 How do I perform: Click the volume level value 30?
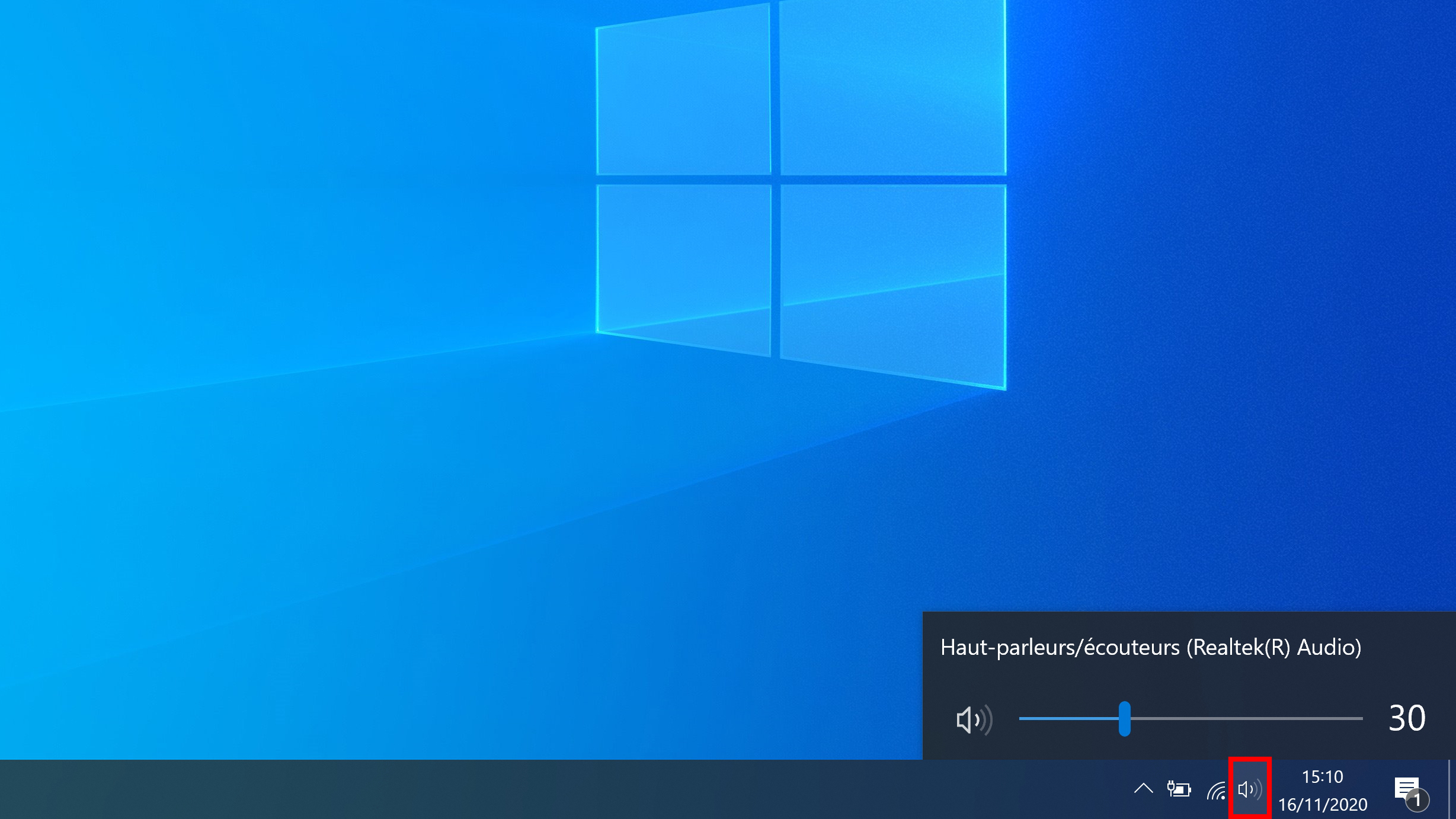1407,718
